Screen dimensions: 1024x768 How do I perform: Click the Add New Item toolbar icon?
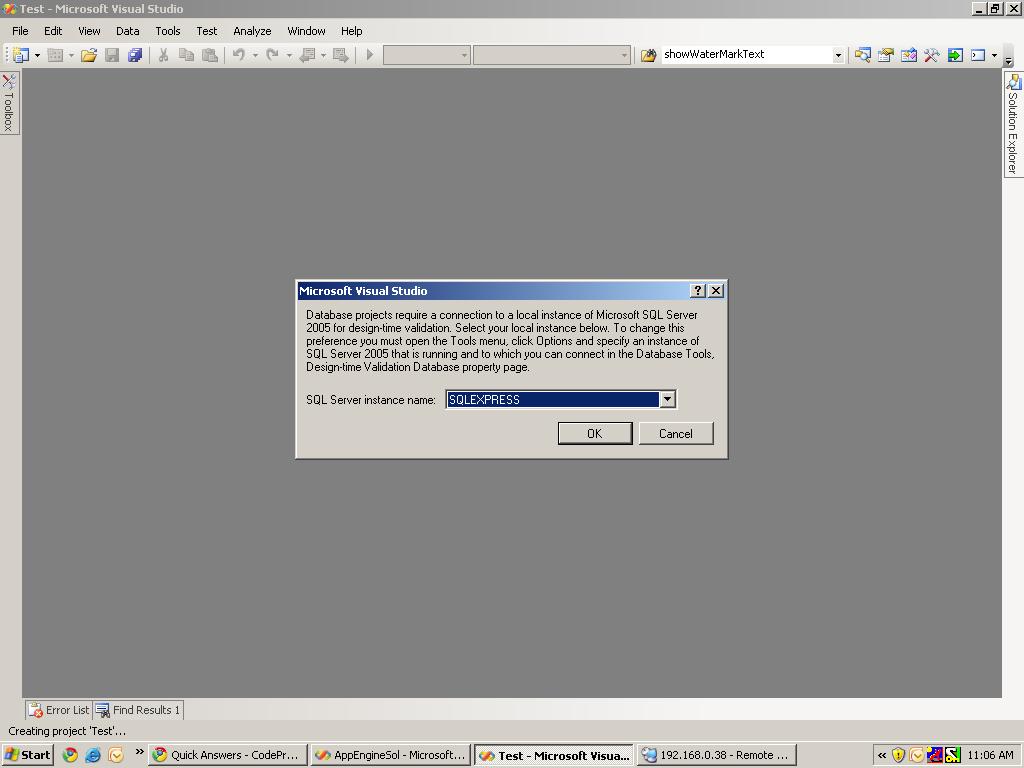coord(56,56)
